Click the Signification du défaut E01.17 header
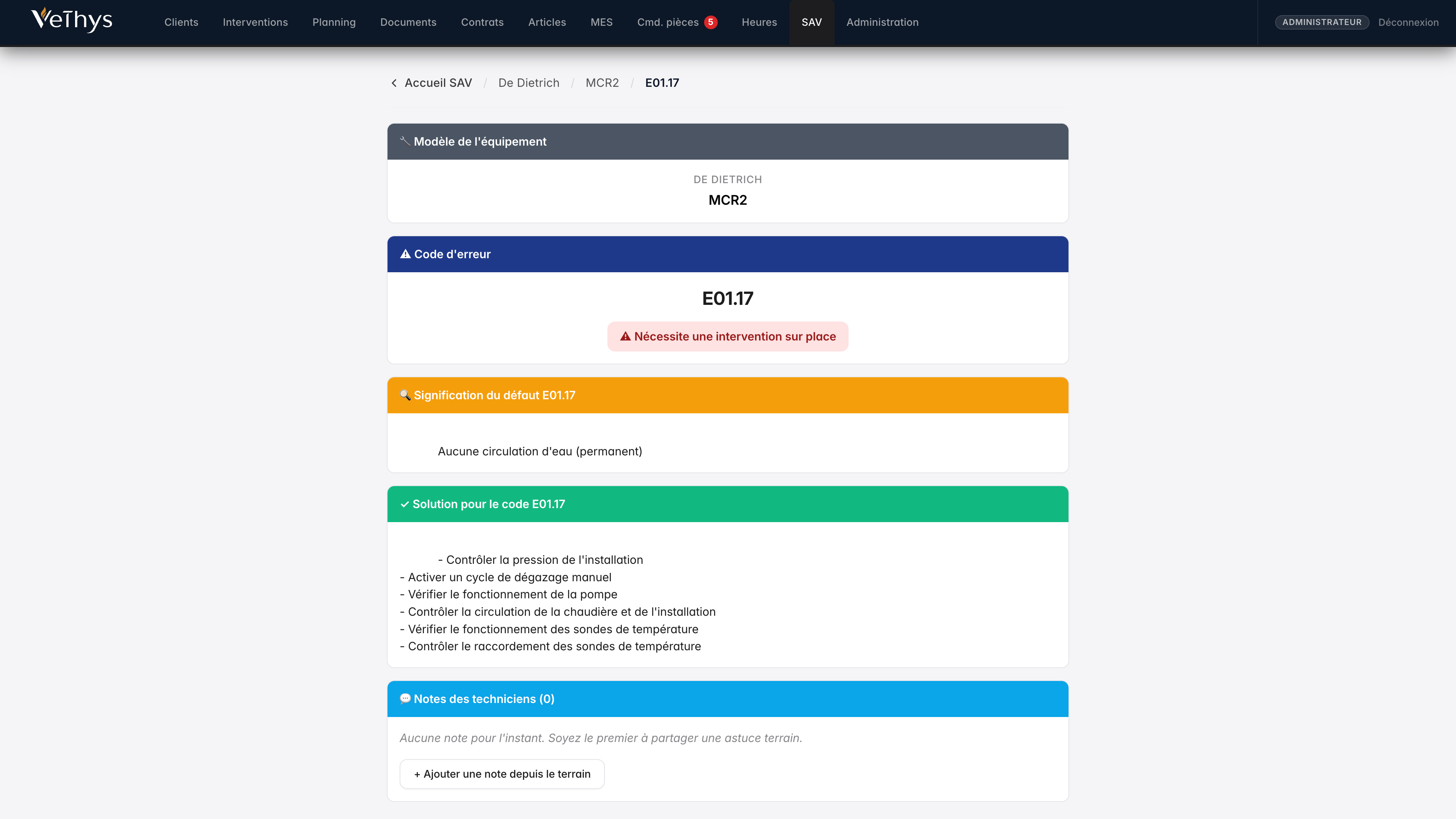 (x=728, y=395)
